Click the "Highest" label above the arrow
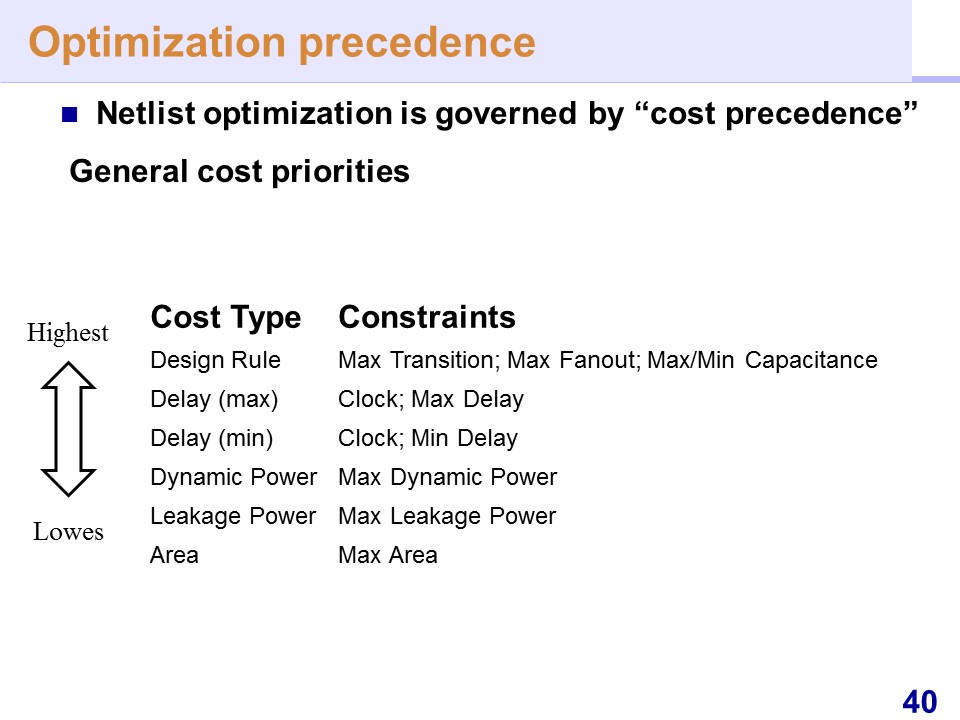 (x=67, y=333)
